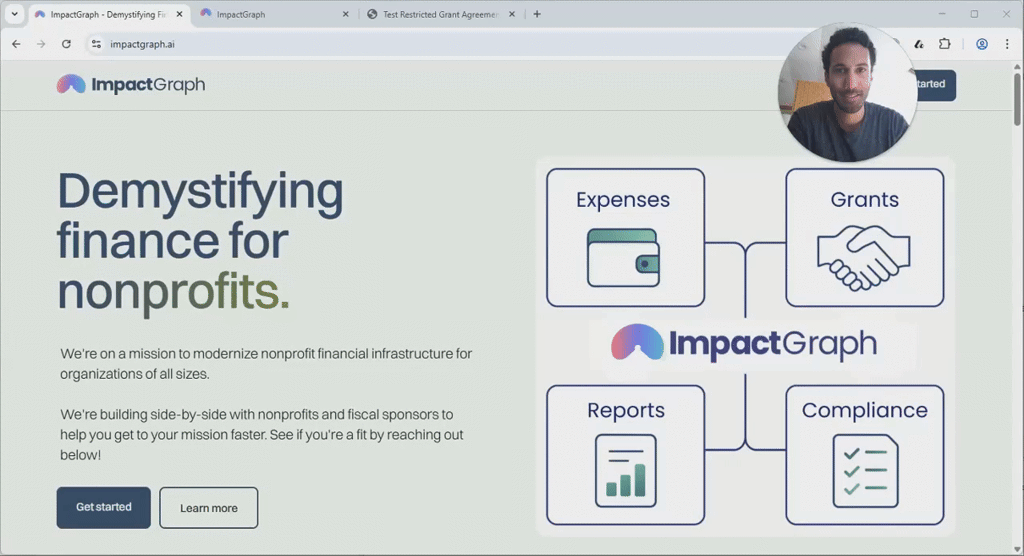Open the browser Extensions puzzle icon

coord(944,44)
